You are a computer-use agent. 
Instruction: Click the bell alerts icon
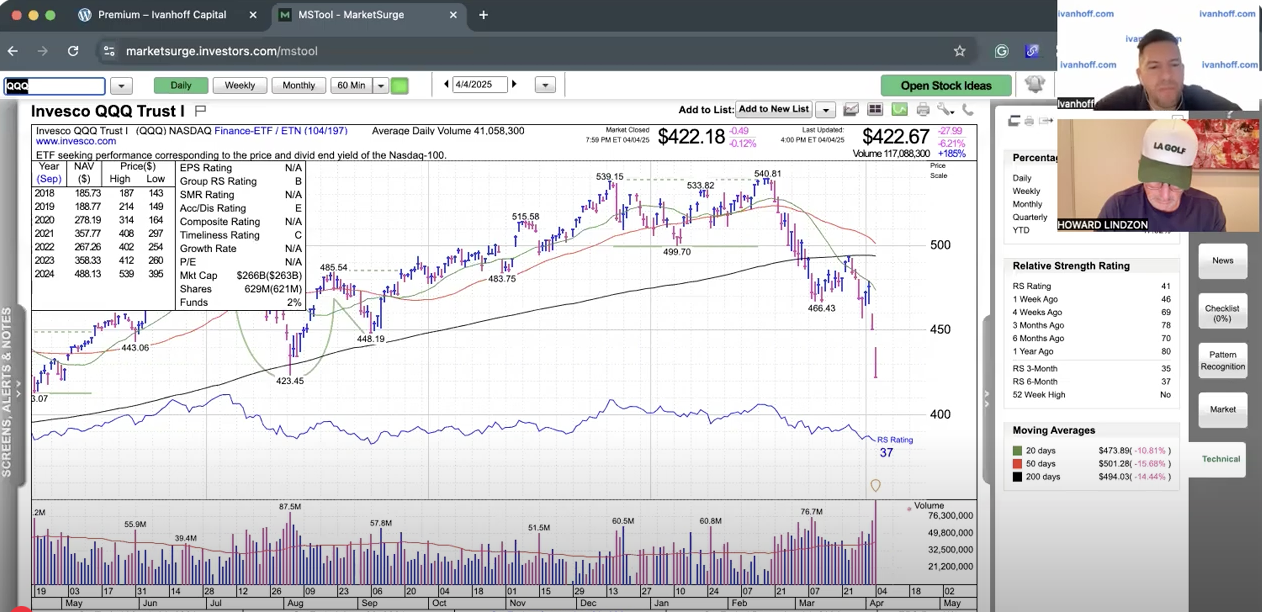point(1035,84)
